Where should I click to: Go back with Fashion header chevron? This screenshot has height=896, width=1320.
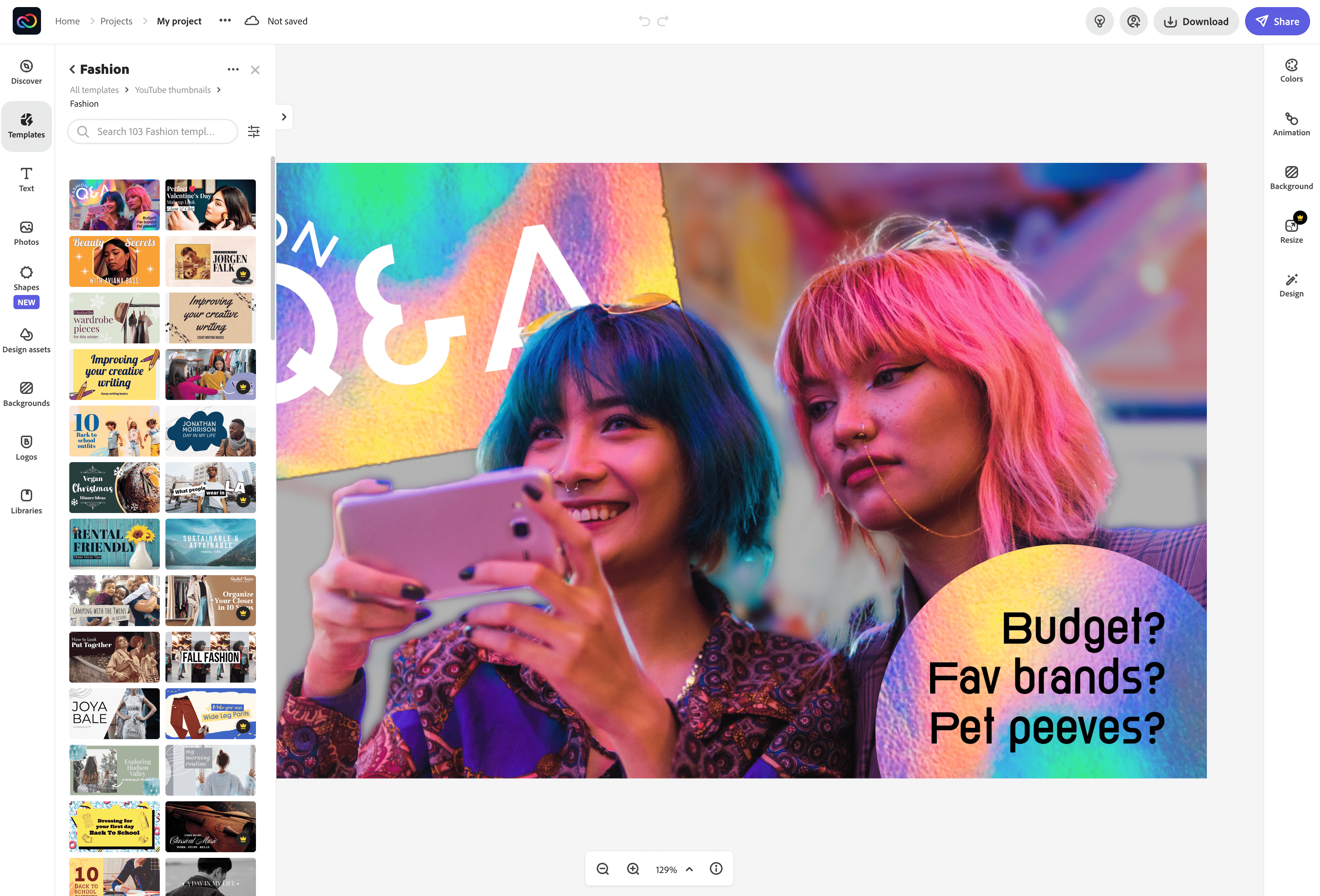coord(72,69)
